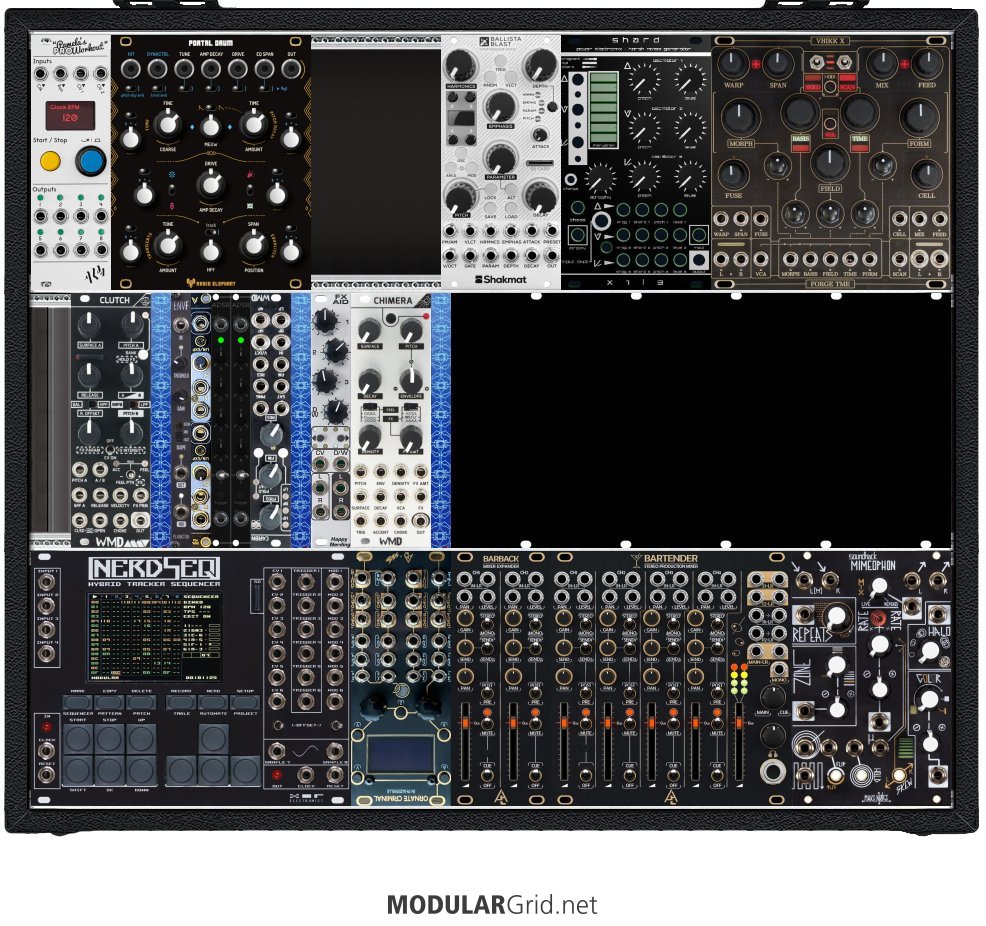Click the STOP pad on NerdSeq
Image resolution: width=986 pixels, height=926 pixels.
pos(109,738)
